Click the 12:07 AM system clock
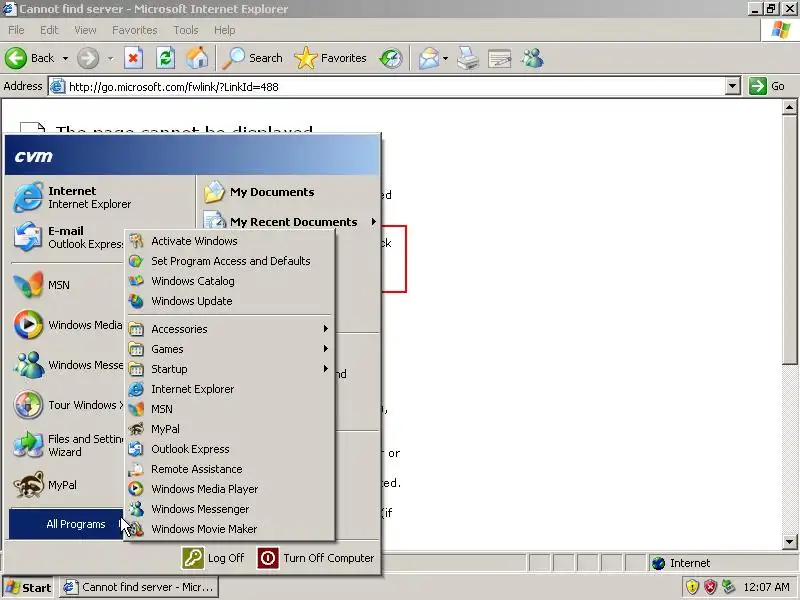Viewport: 800px width, 600px height. [x=766, y=587]
